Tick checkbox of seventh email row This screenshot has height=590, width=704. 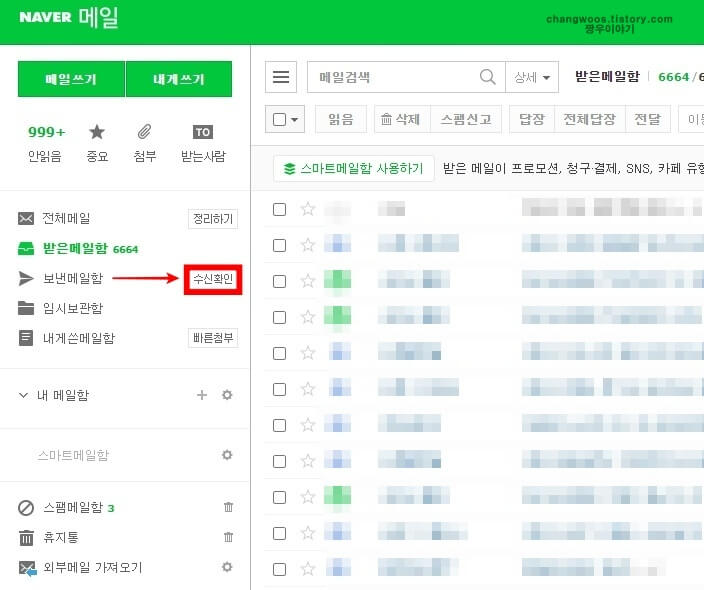pos(279,425)
